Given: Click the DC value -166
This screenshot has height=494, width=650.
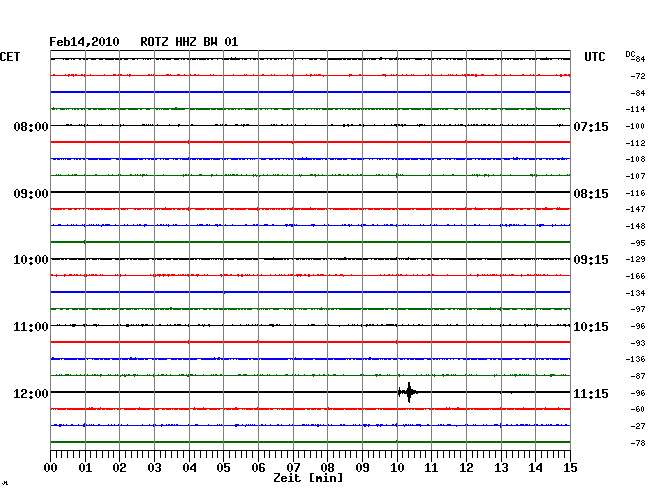Looking at the screenshot, I should [x=635, y=276].
